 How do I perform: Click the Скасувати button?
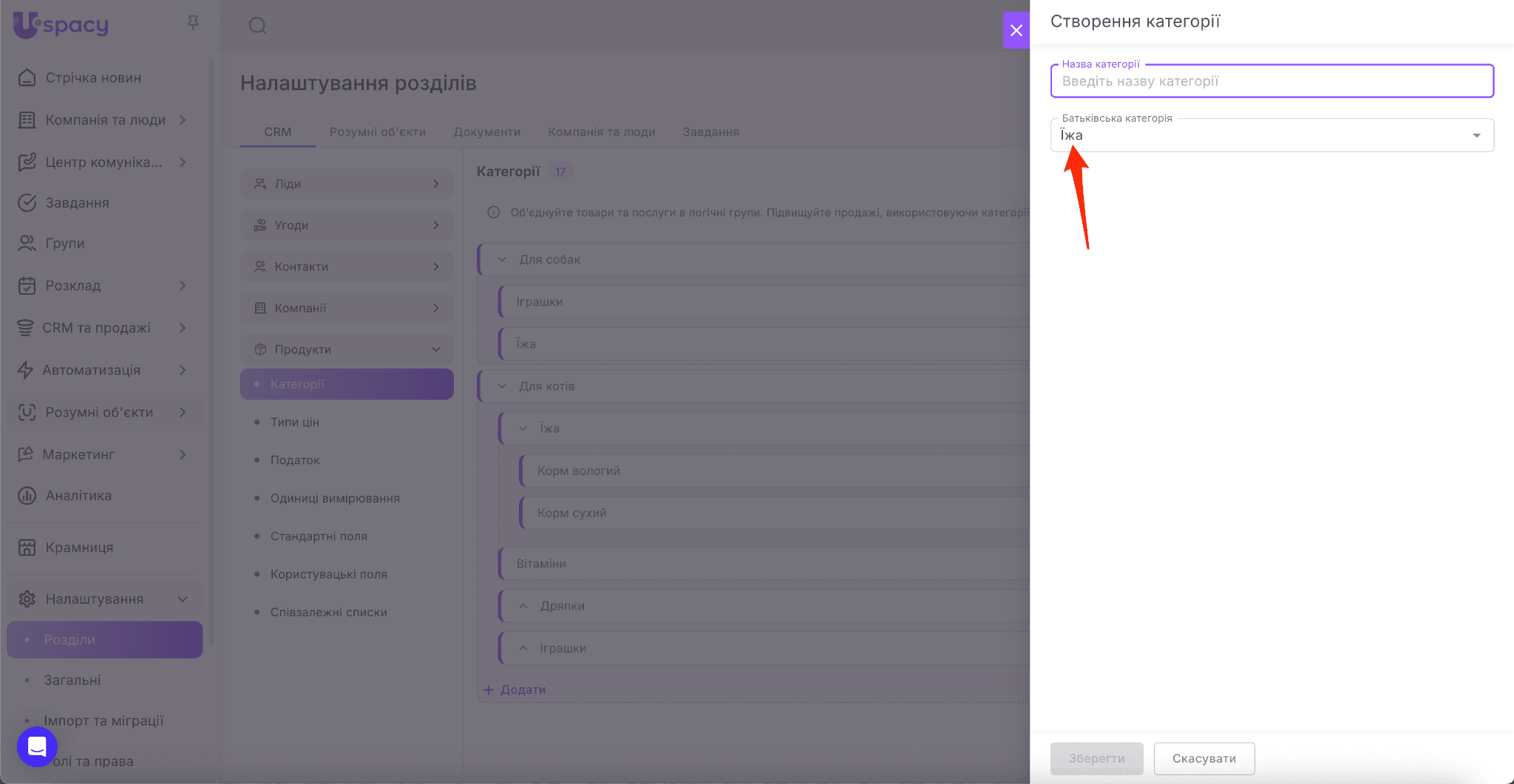(1204, 759)
